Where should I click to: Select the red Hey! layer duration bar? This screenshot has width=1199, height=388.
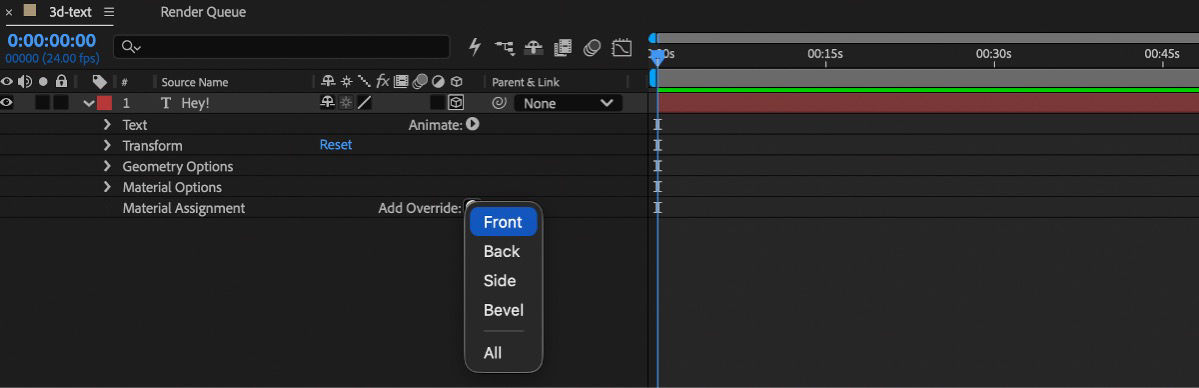[x=928, y=103]
